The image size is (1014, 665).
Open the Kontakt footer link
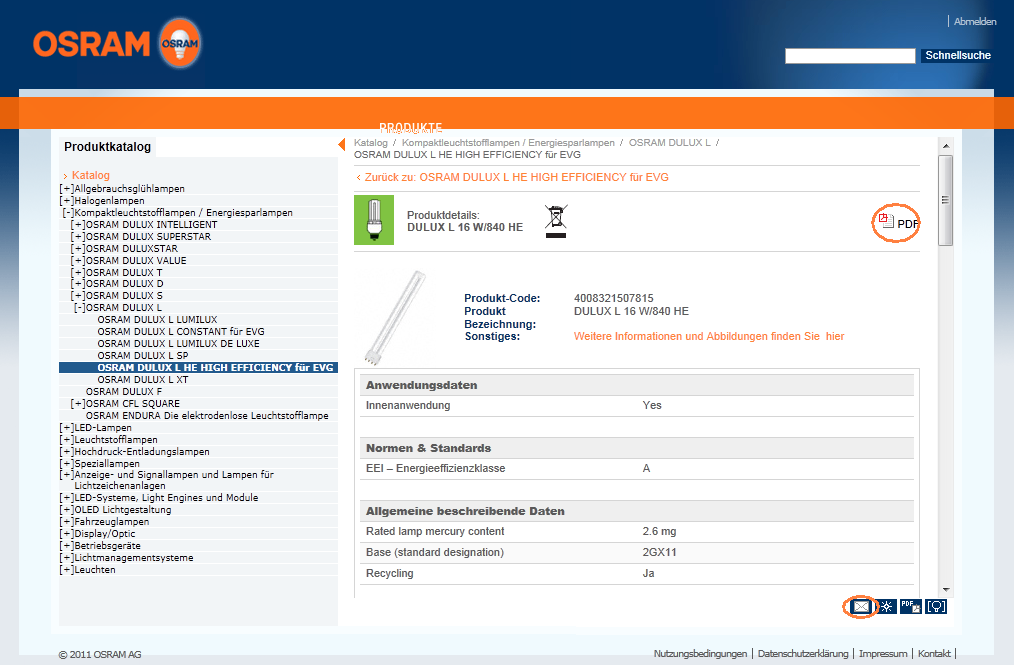tap(934, 653)
